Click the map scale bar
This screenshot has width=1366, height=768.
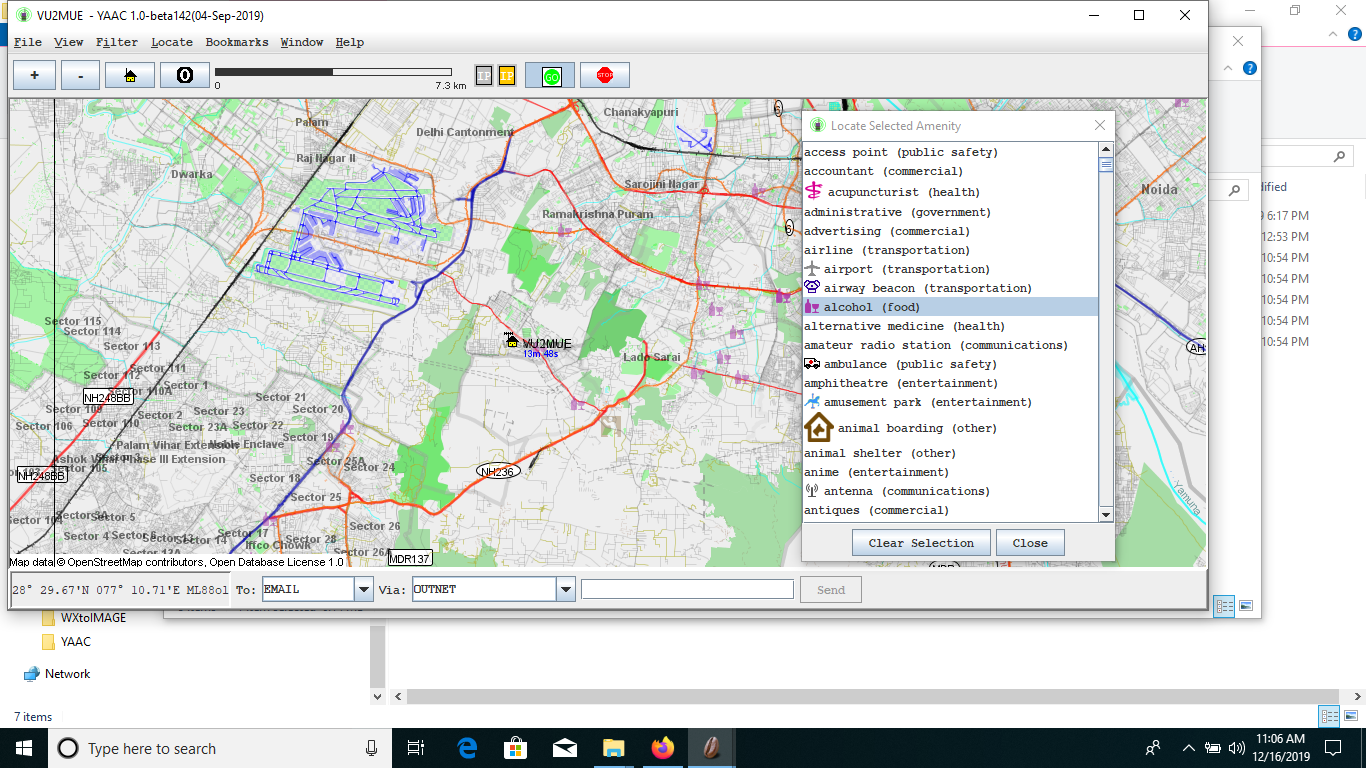coord(333,72)
